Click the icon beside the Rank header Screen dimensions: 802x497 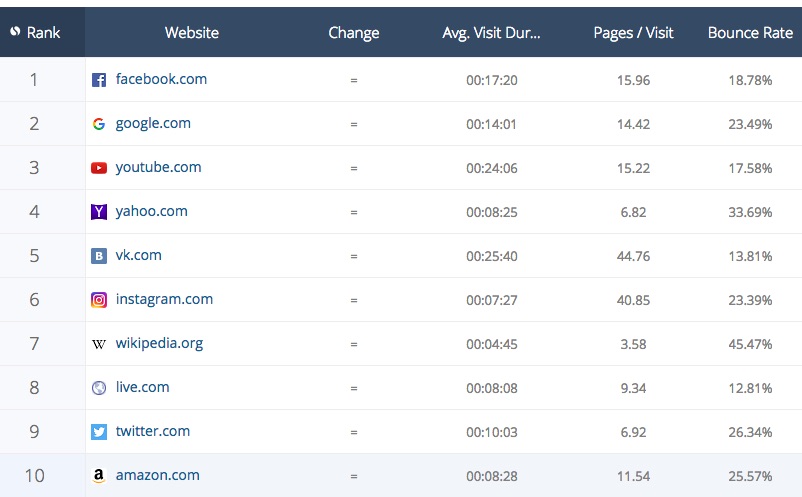(x=15, y=32)
